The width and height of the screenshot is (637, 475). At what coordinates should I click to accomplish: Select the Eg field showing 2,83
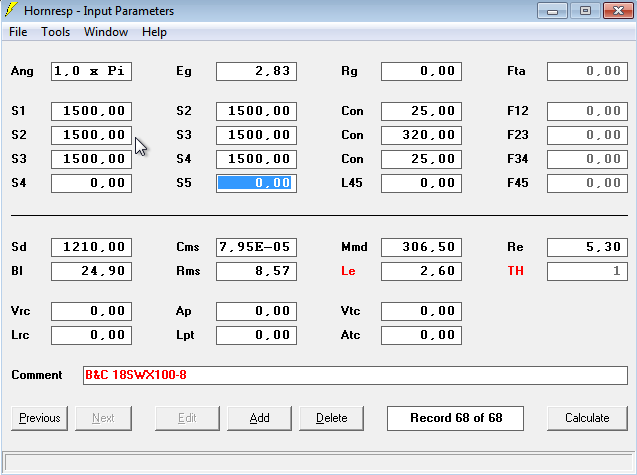point(256,71)
